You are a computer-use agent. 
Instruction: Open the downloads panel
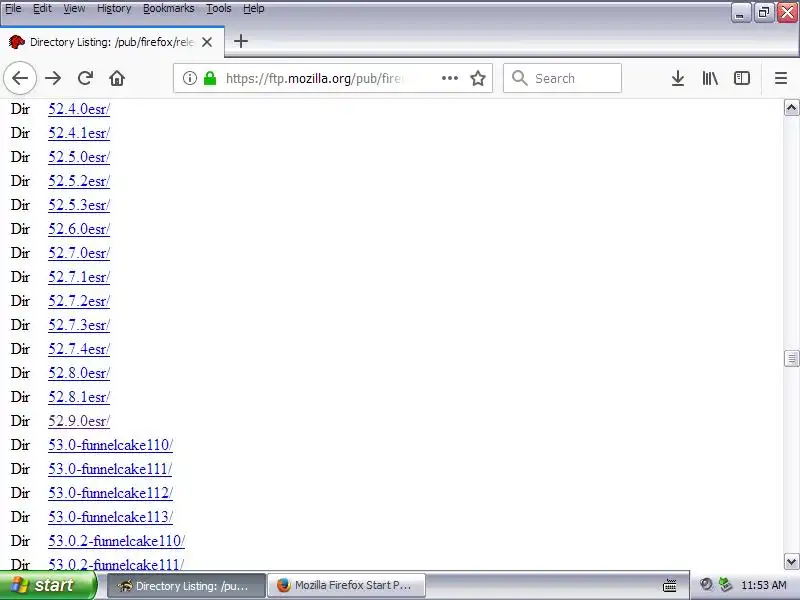coord(678,78)
